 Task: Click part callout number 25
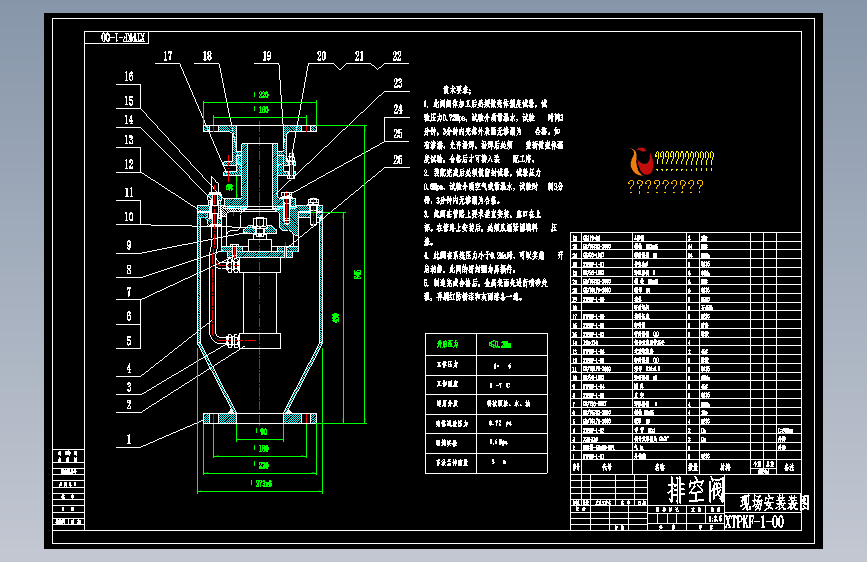pos(398,133)
